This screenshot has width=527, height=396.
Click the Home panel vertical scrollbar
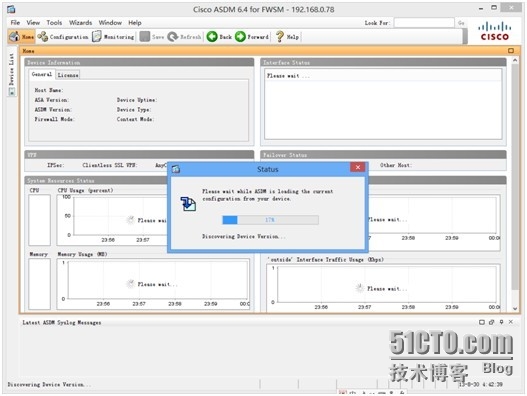click(x=515, y=176)
